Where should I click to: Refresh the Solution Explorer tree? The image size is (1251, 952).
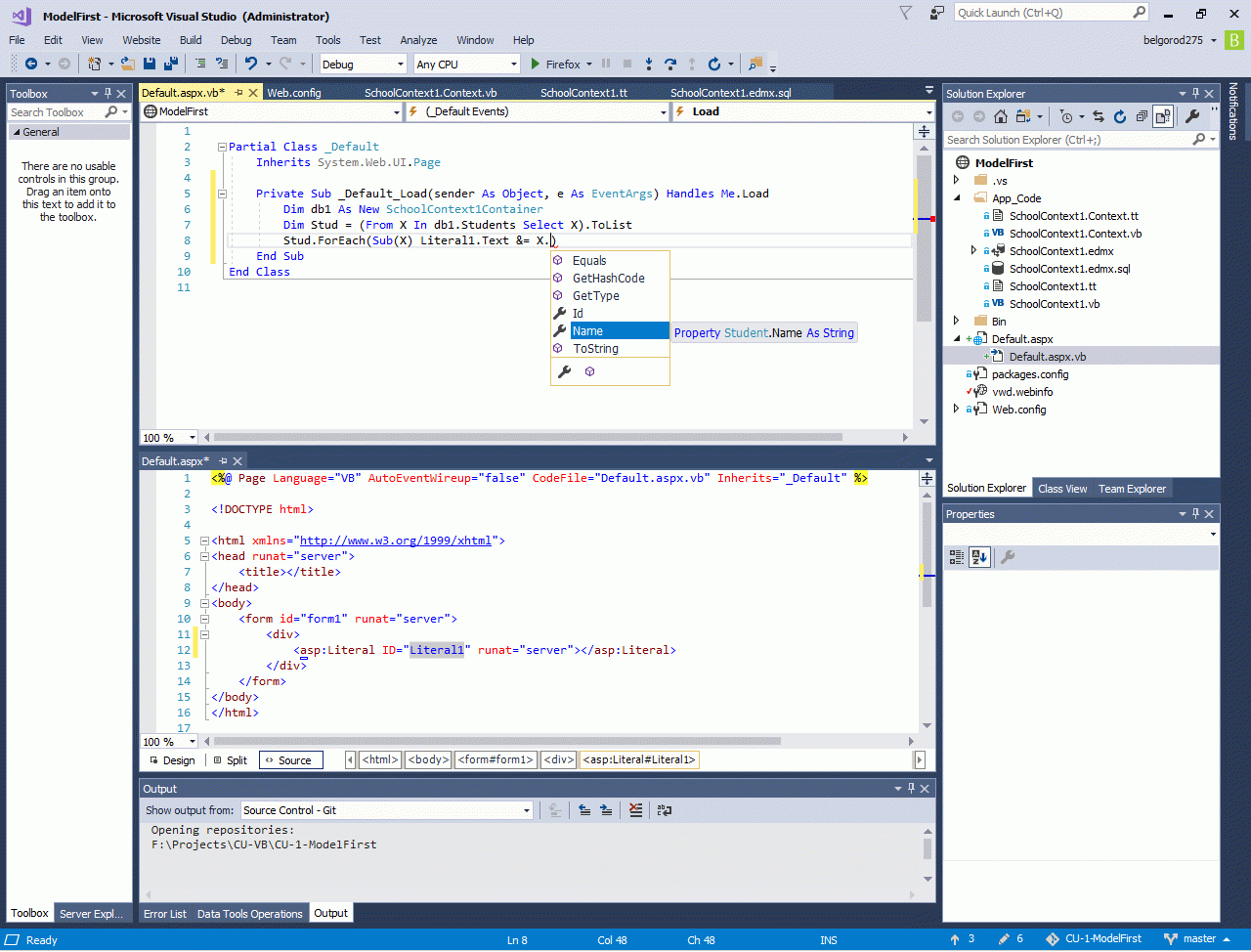tap(1120, 116)
